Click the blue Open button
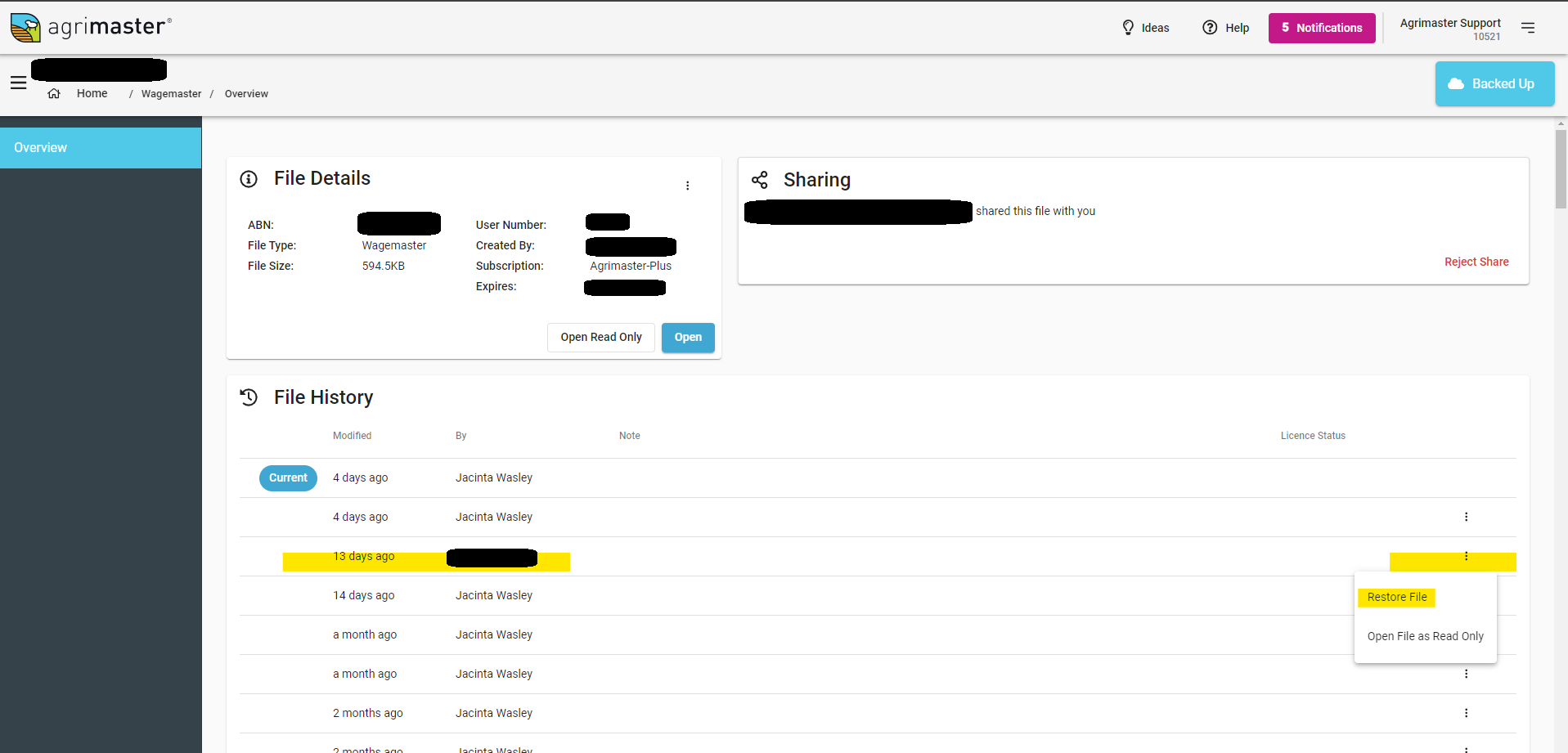This screenshot has height=753, width=1568. pos(688,338)
